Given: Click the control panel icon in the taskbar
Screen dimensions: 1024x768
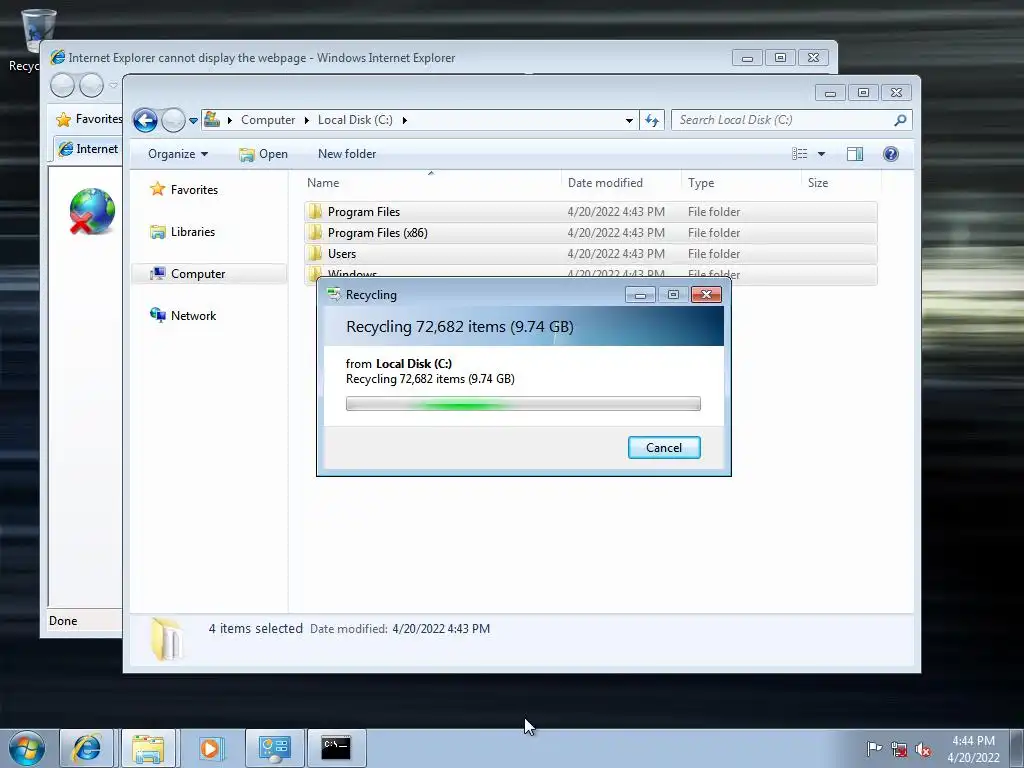Looking at the screenshot, I should click(274, 748).
